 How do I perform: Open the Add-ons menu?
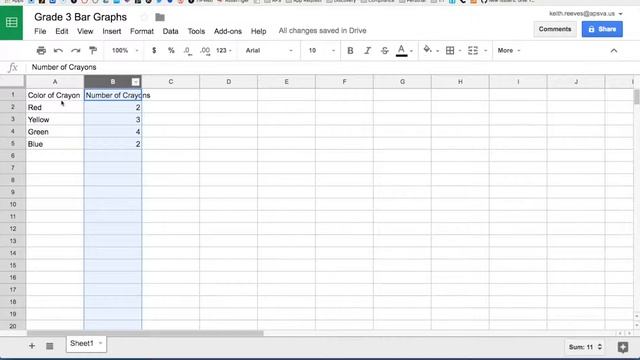(x=228, y=31)
